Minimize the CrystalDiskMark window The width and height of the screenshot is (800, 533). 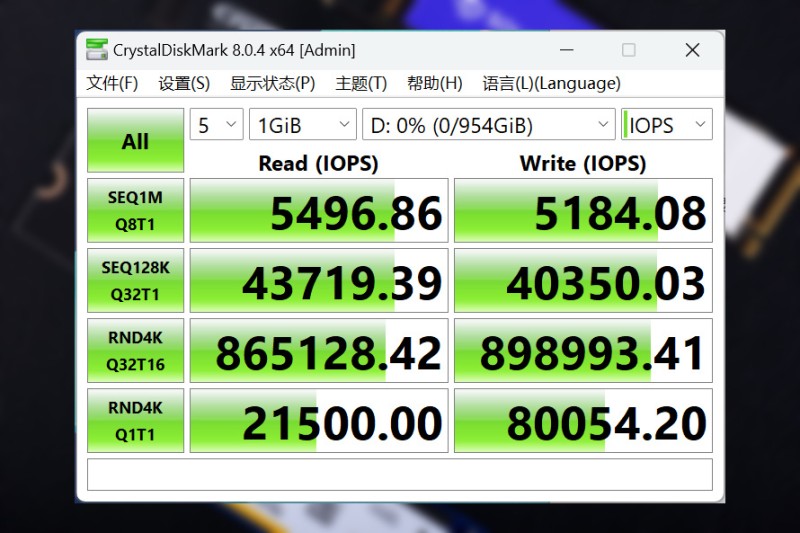[566, 50]
